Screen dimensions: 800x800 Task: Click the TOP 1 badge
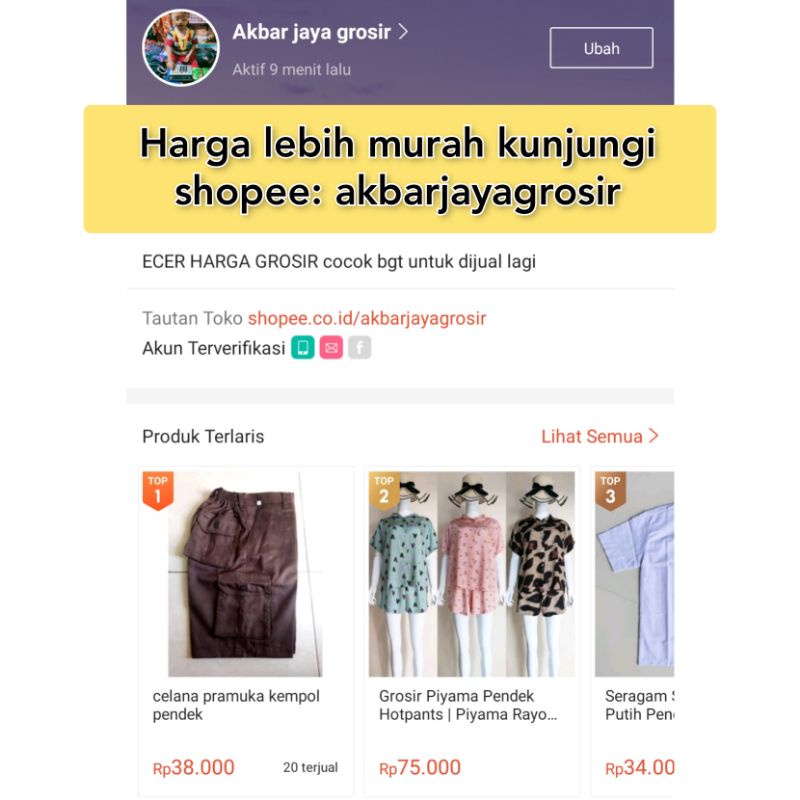(x=158, y=490)
